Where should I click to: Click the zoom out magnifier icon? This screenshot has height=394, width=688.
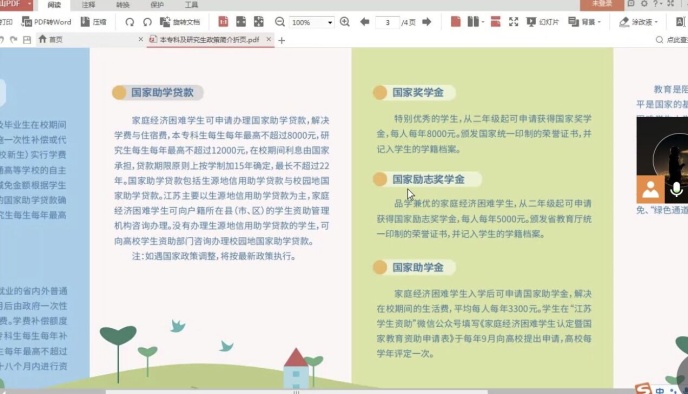280,22
